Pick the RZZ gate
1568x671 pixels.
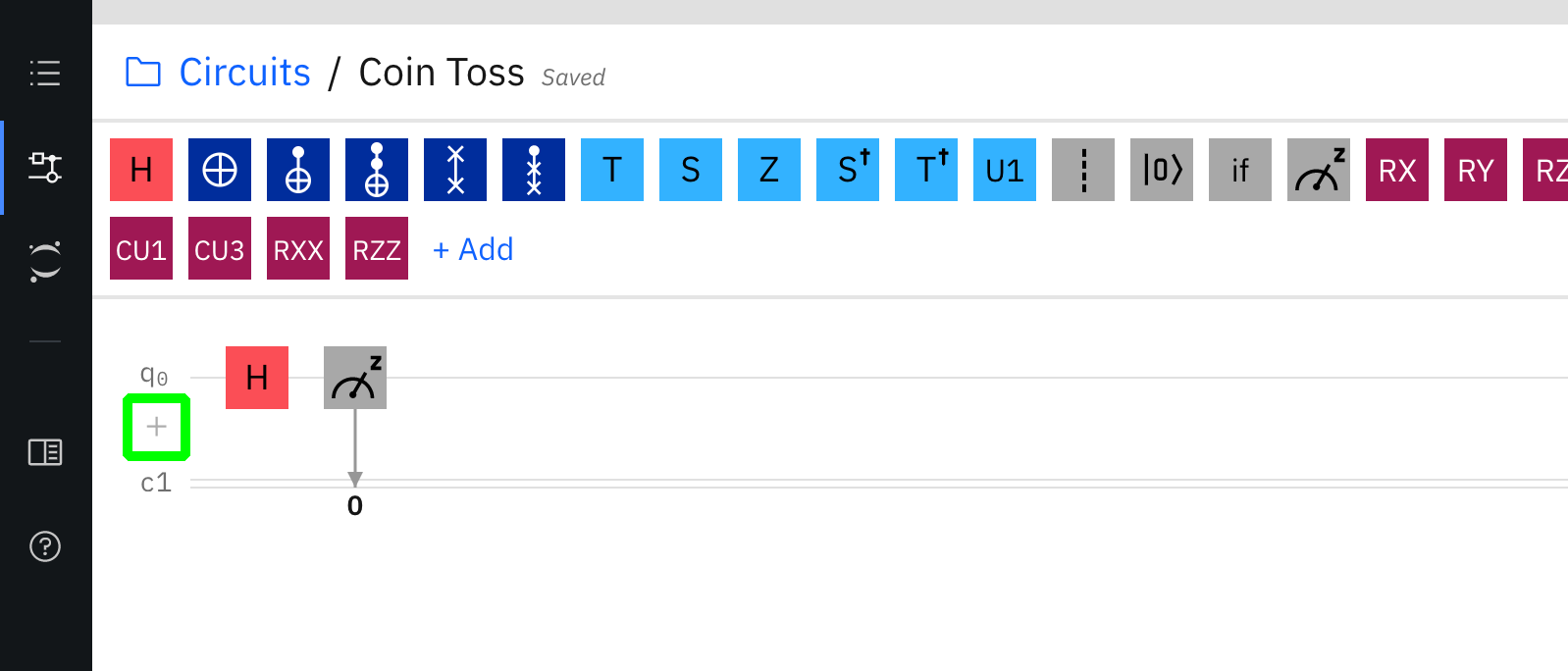(377, 248)
